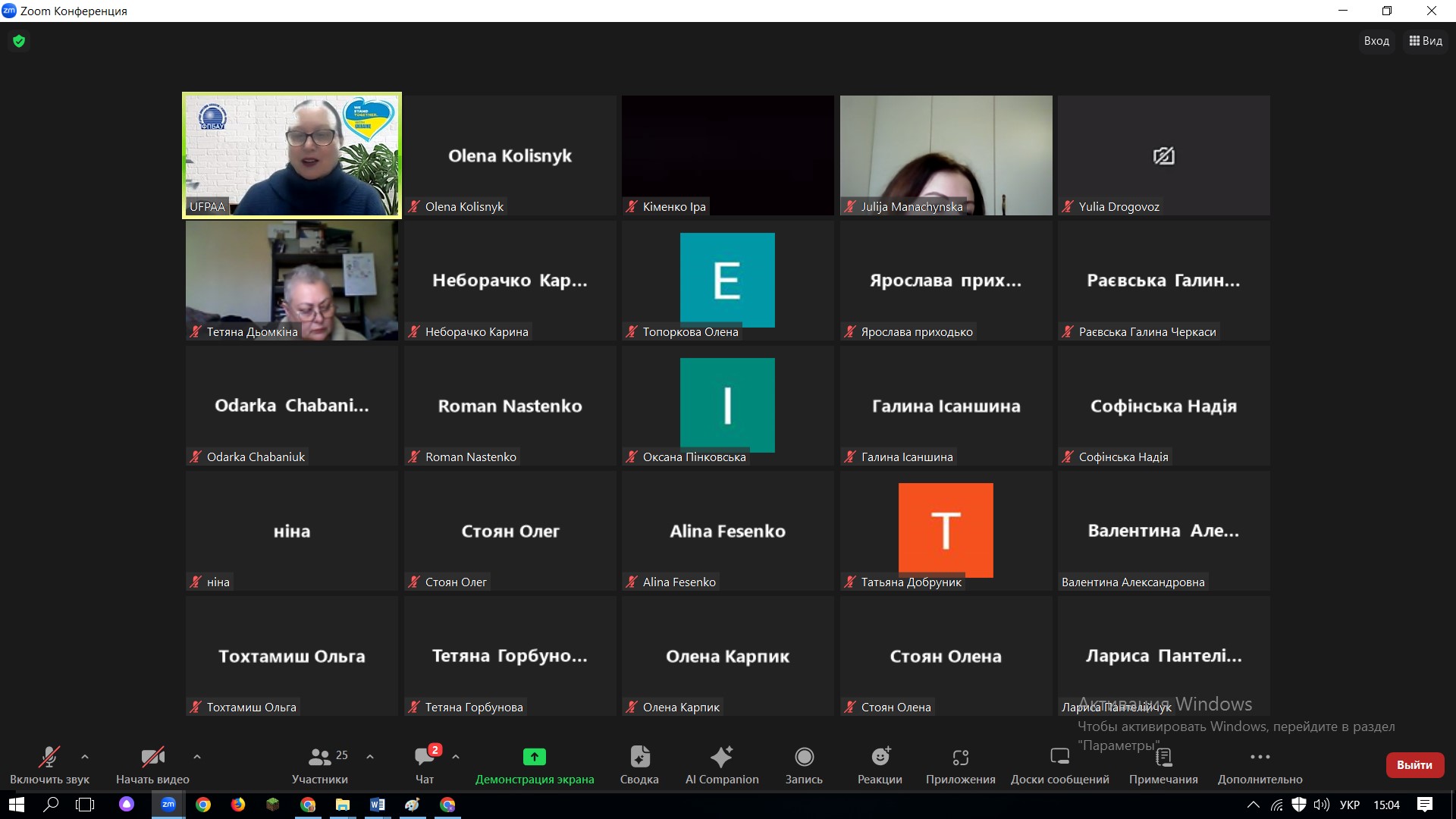Open Word from taskbar
1456x819 pixels.
(x=378, y=805)
